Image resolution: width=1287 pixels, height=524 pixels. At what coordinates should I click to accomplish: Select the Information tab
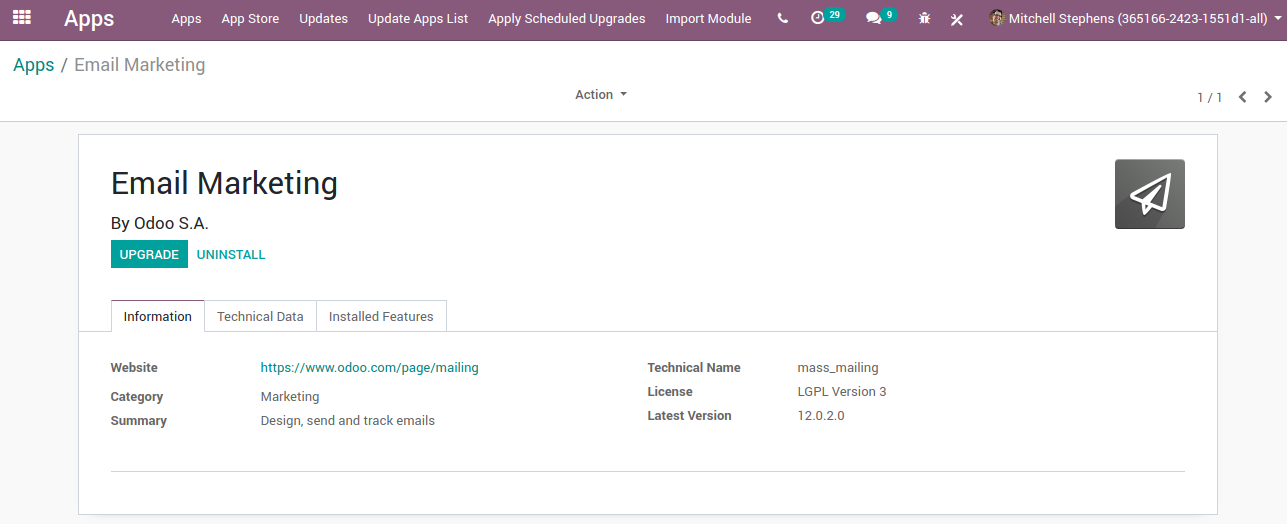coord(157,316)
